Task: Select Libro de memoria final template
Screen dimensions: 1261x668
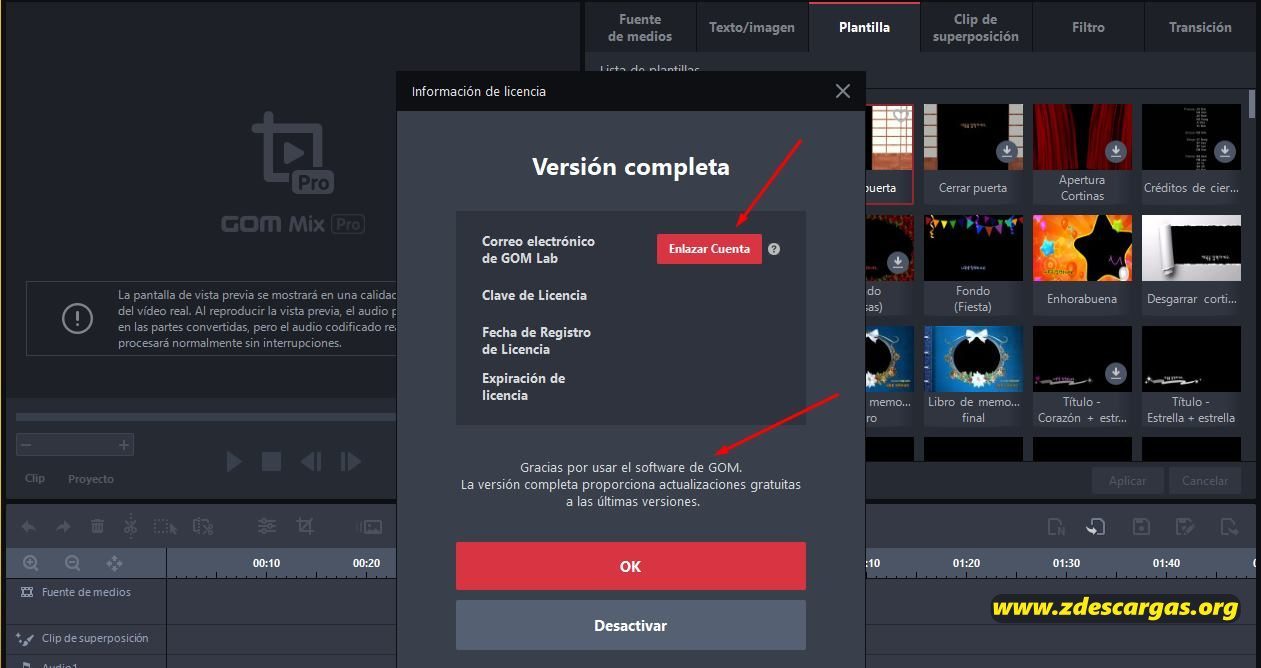Action: [x=973, y=359]
